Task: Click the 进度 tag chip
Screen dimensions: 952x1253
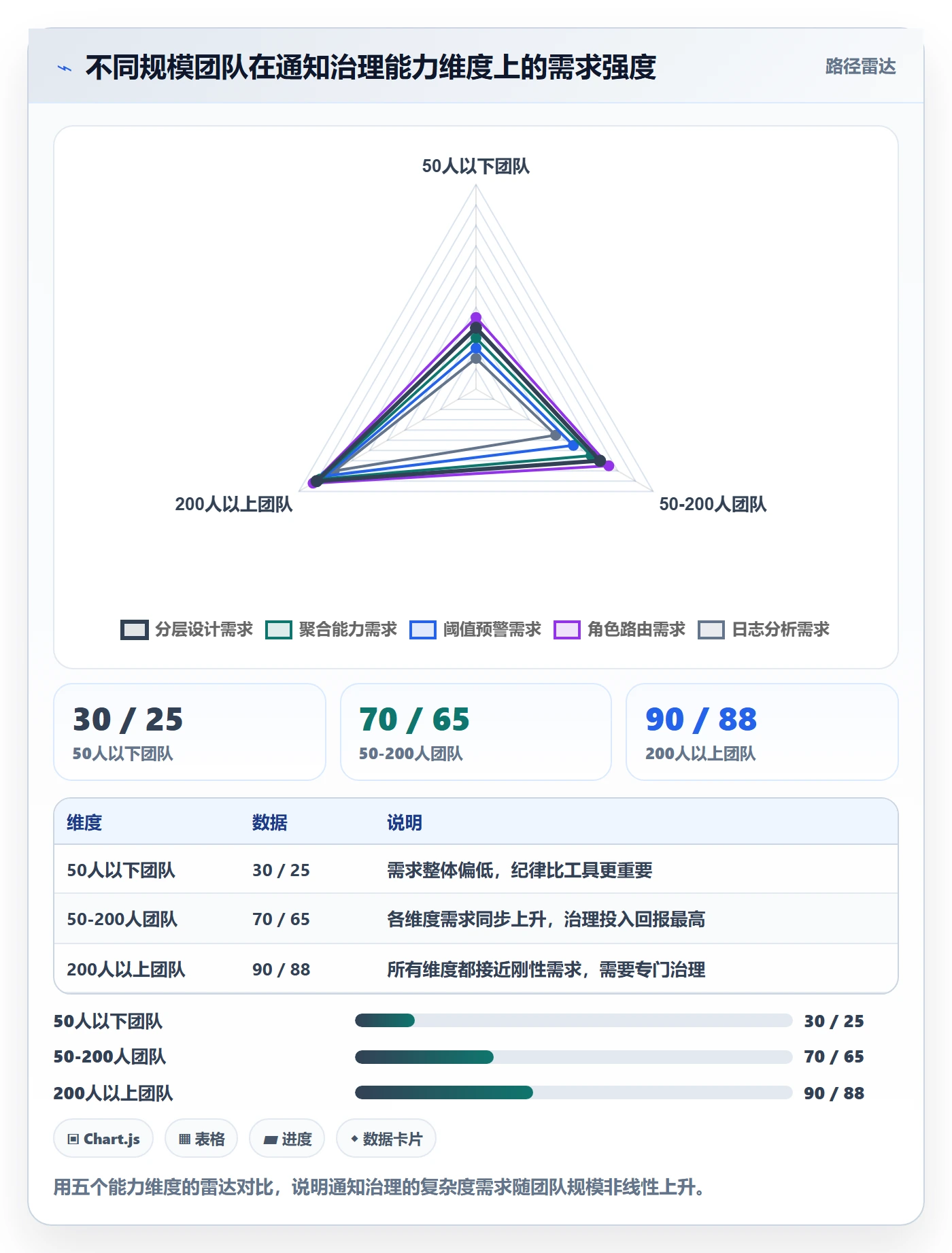Action: pos(287,1139)
